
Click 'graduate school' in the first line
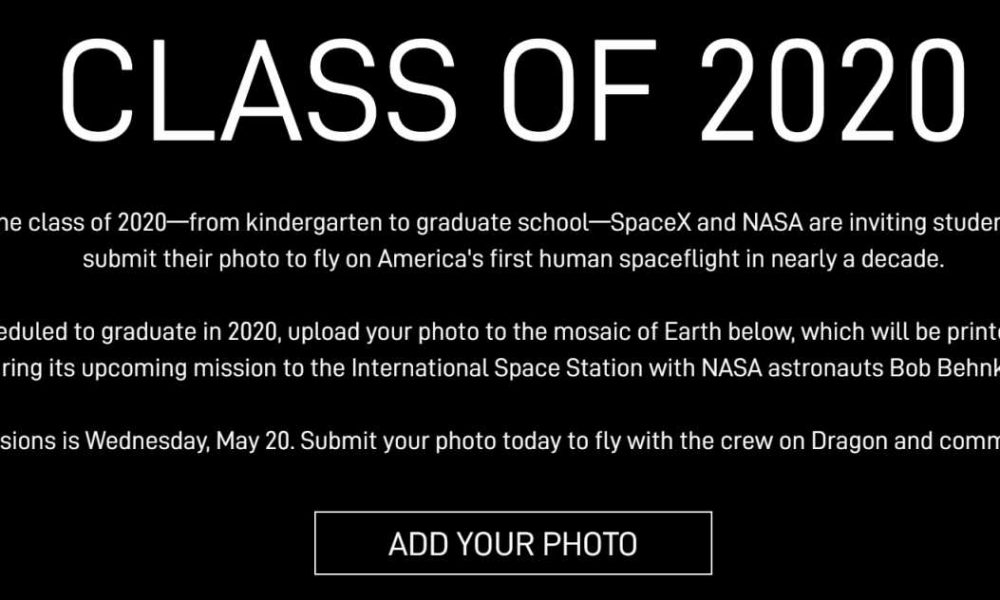coord(503,224)
